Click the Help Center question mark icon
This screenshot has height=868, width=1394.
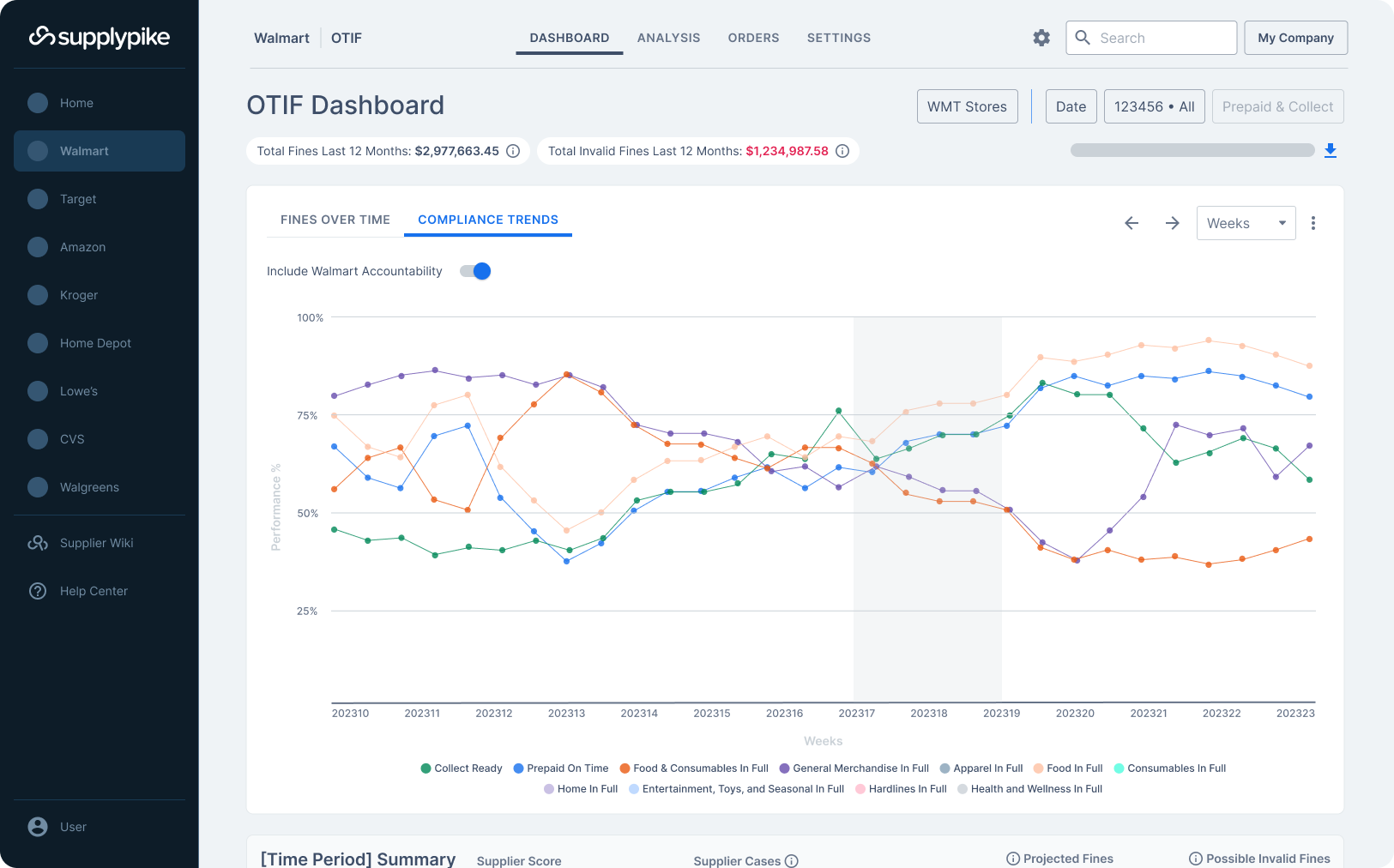coord(38,591)
